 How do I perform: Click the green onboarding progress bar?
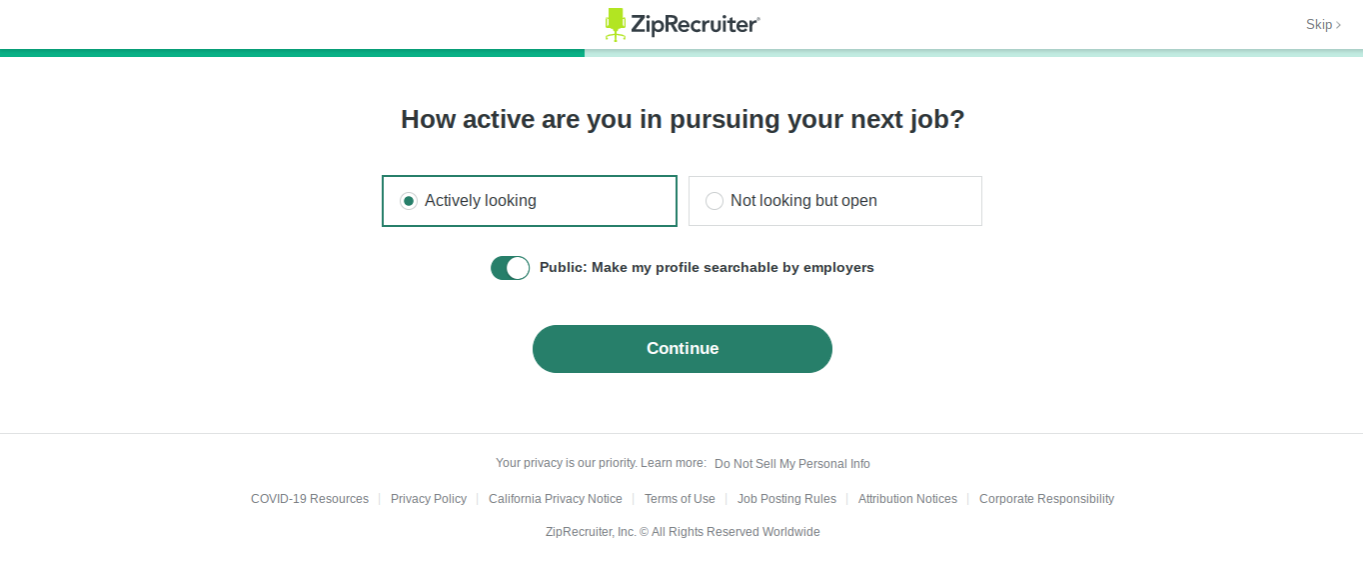coord(292,53)
